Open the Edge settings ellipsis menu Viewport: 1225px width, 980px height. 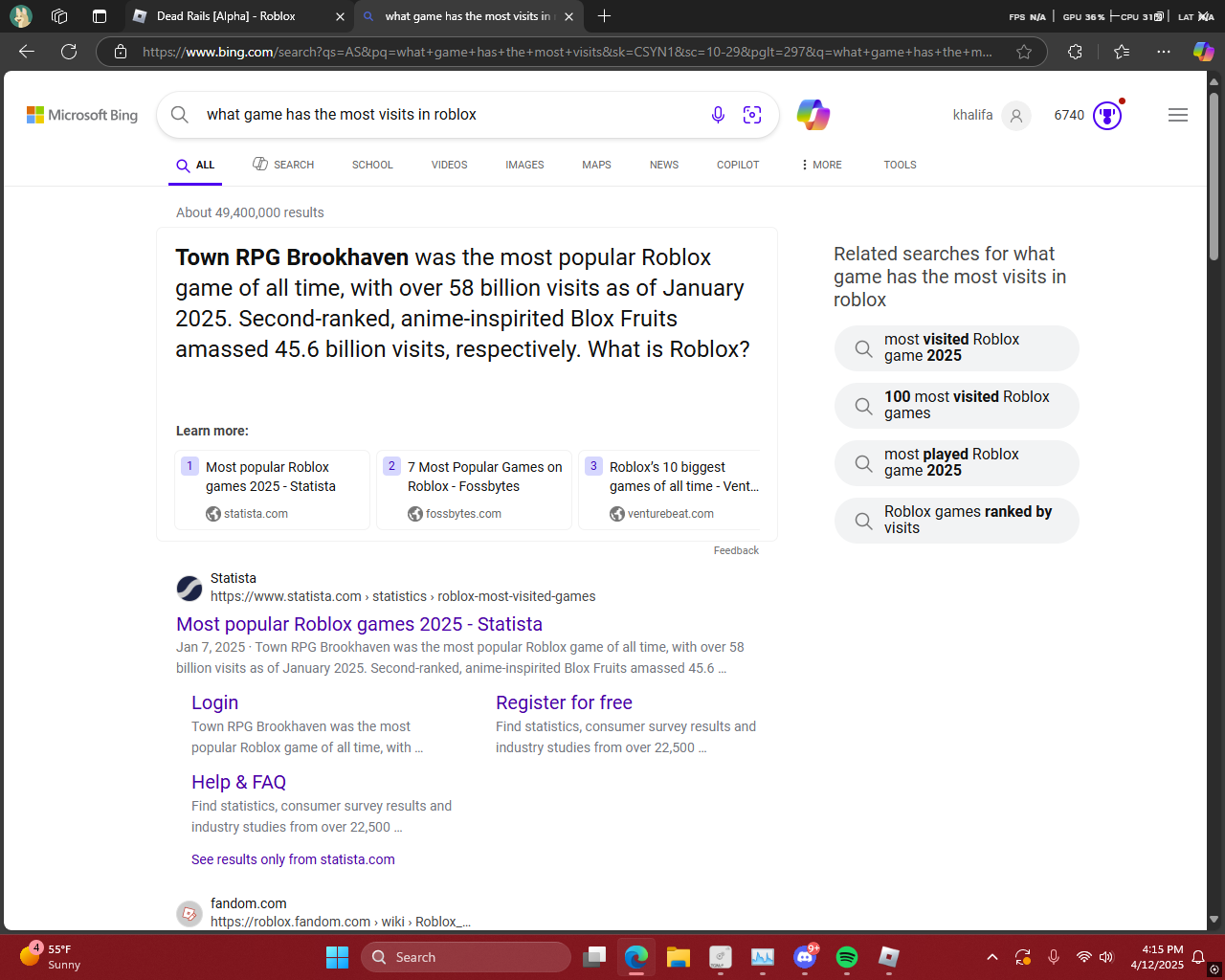1163,52
